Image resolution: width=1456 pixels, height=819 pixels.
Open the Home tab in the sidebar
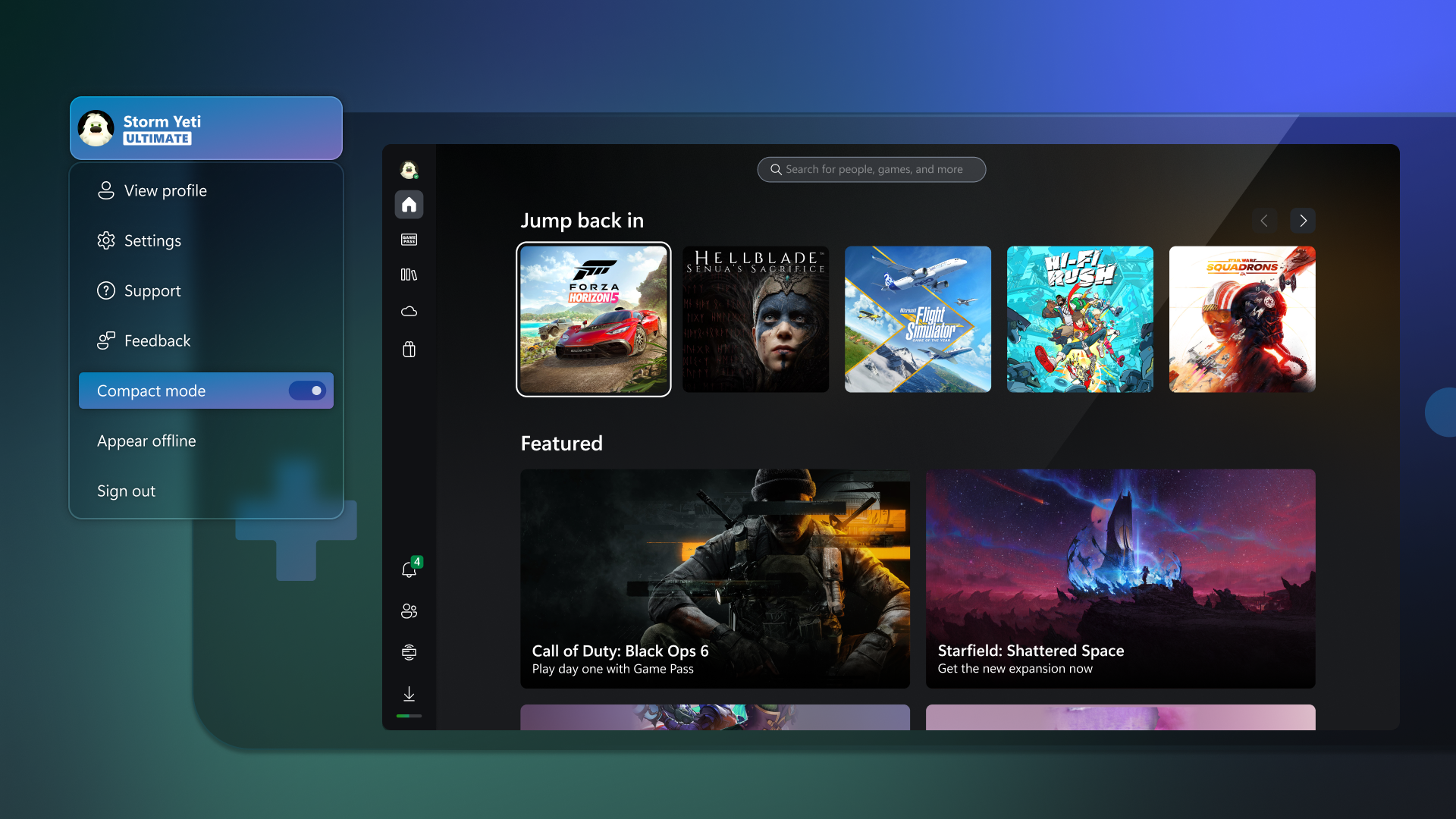[409, 204]
